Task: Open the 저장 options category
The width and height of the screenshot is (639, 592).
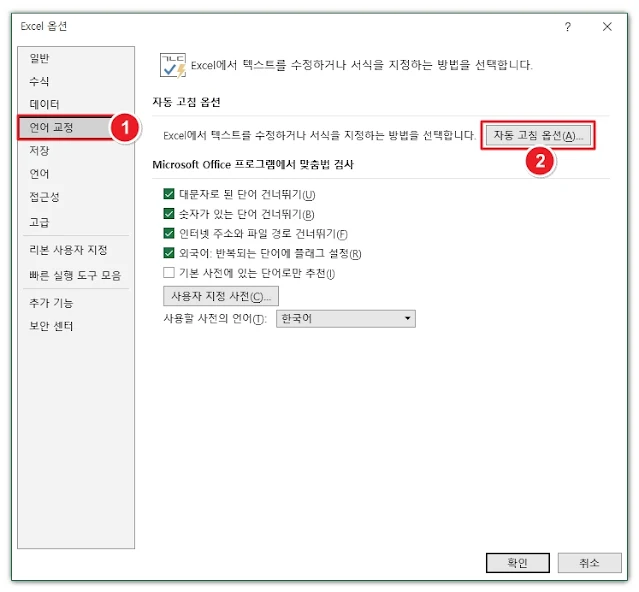Action: click(39, 150)
